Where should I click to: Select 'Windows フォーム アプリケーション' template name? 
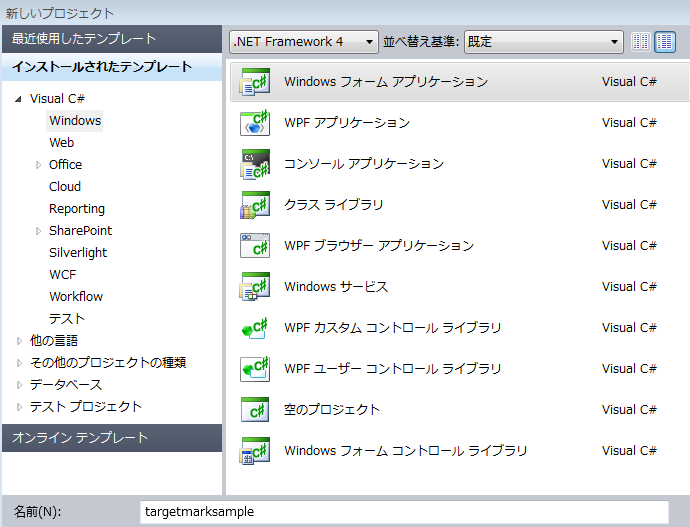pos(386,82)
